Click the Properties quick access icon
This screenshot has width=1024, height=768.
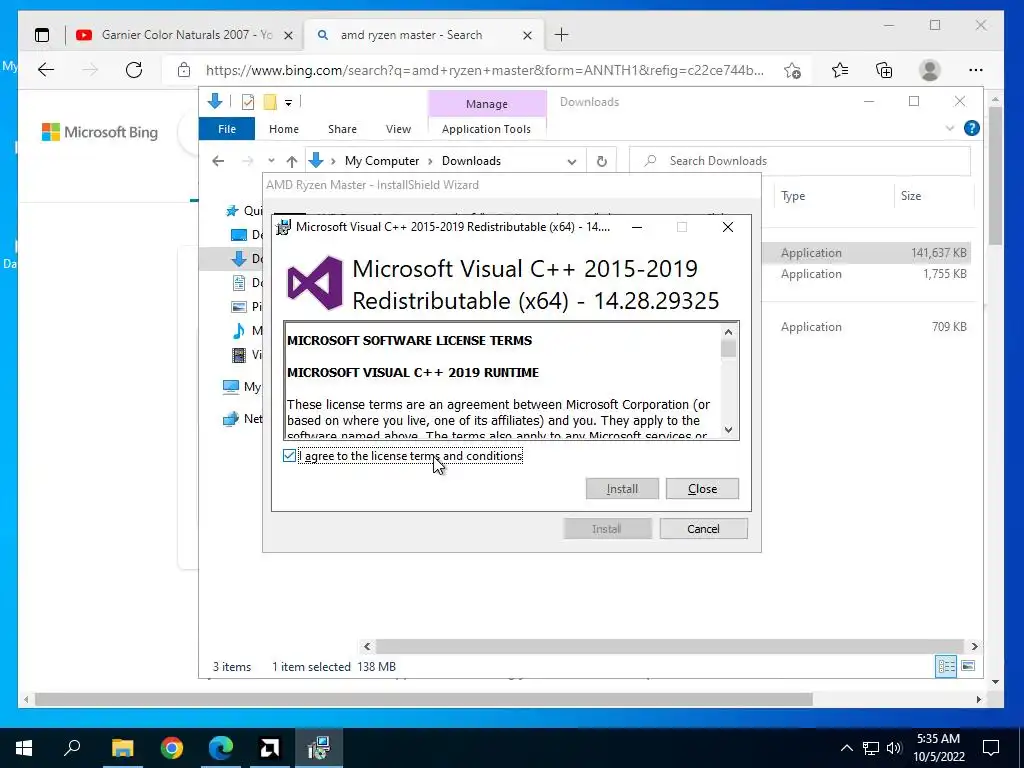tap(248, 102)
